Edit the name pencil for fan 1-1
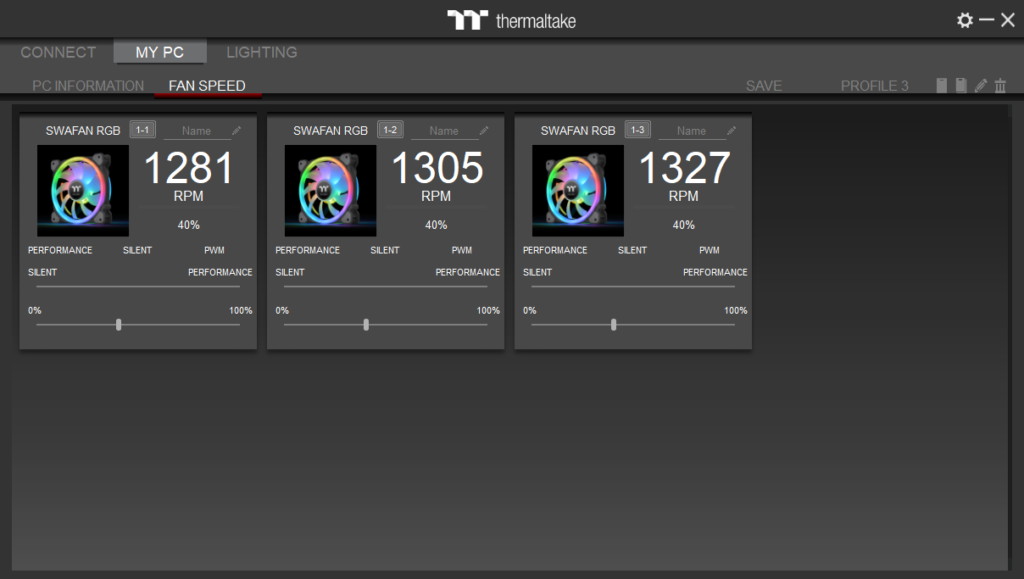The height and width of the screenshot is (579, 1024). pos(236,131)
